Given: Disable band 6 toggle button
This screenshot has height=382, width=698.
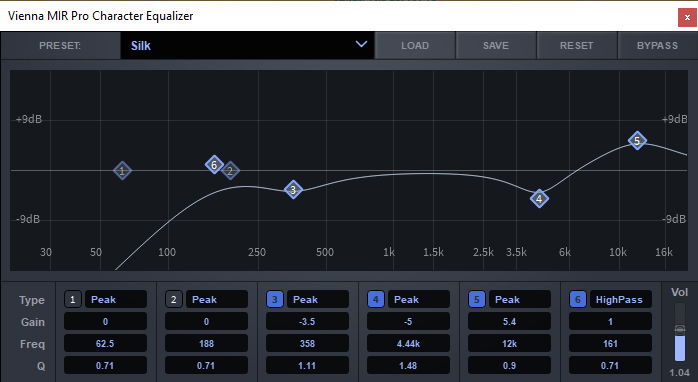Looking at the screenshot, I should point(578,299).
